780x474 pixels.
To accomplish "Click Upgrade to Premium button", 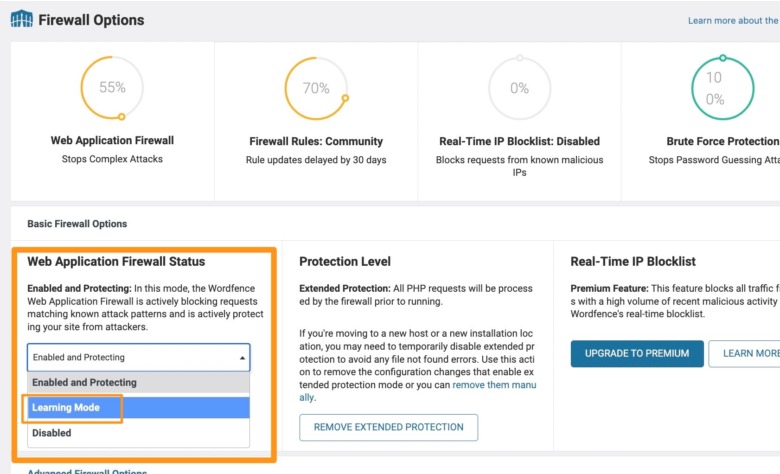I will (637, 354).
